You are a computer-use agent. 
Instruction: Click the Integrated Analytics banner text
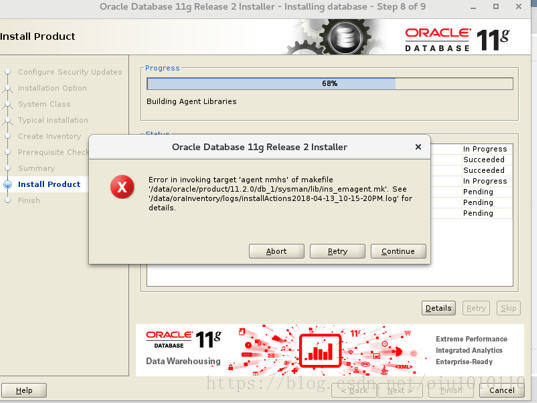coord(469,350)
